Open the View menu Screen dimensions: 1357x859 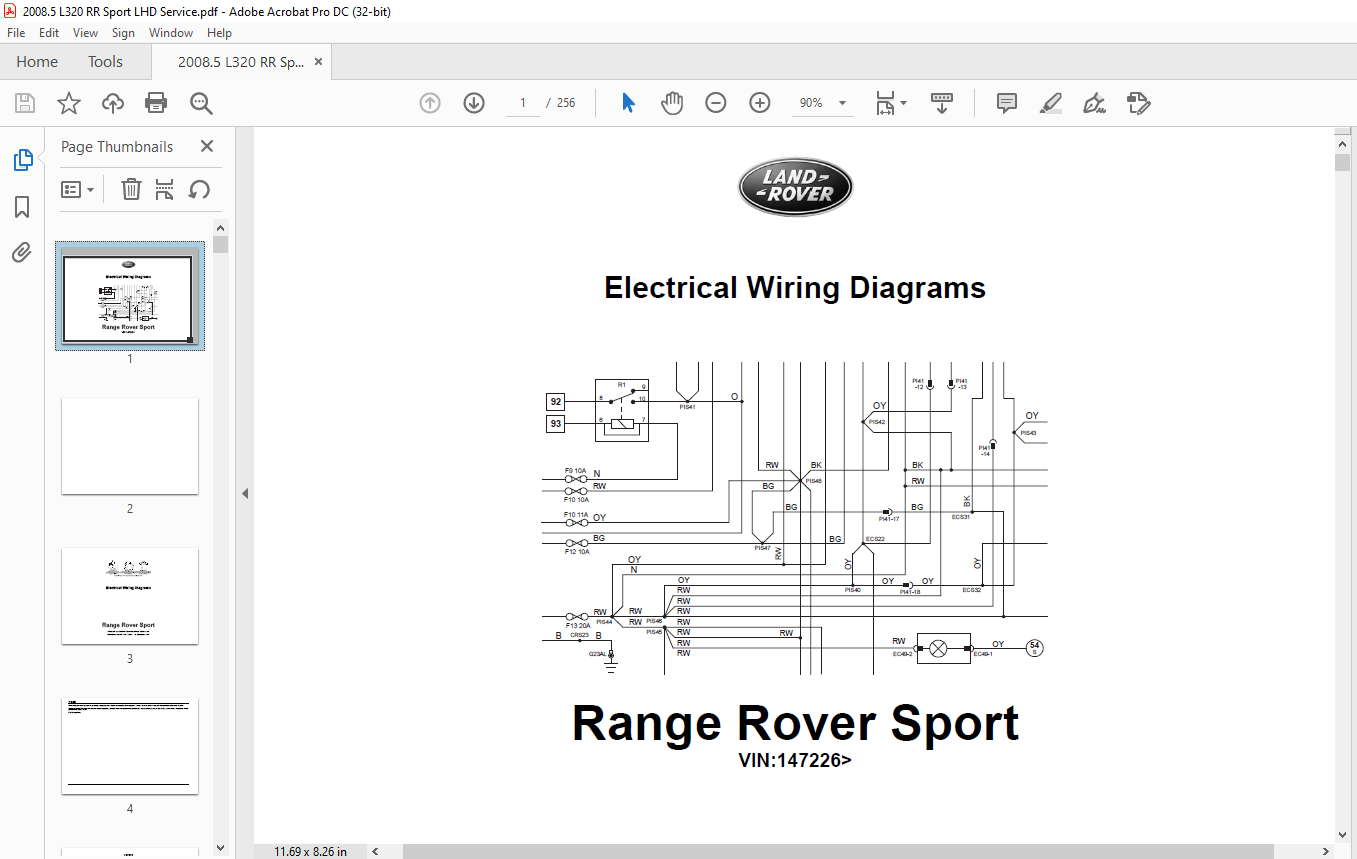tap(86, 33)
